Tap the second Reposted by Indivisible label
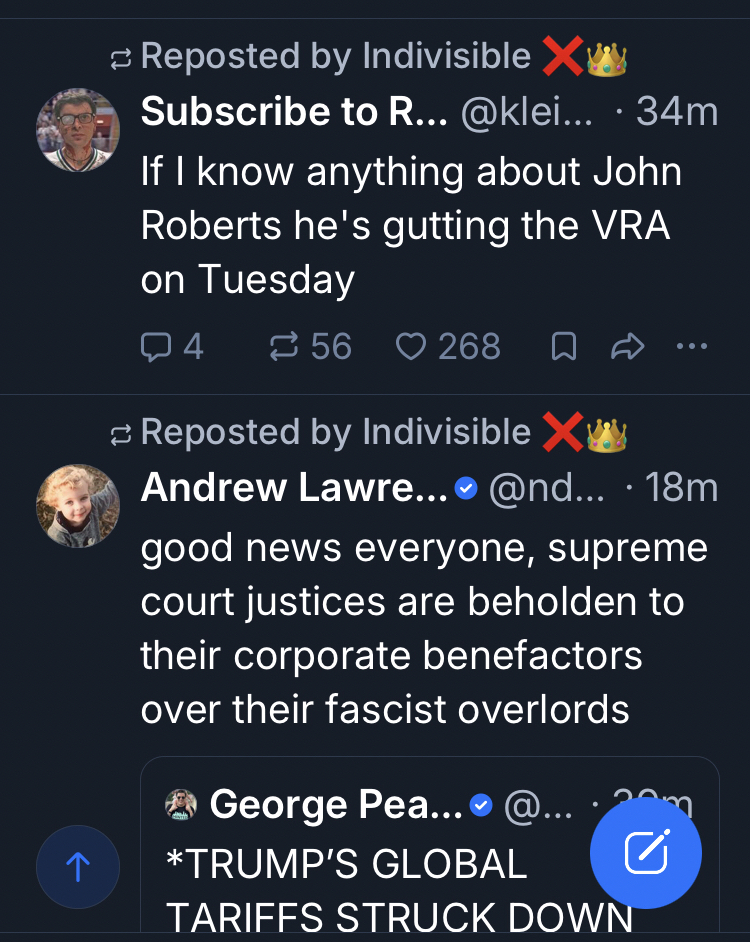This screenshot has height=942, width=750. tap(335, 432)
